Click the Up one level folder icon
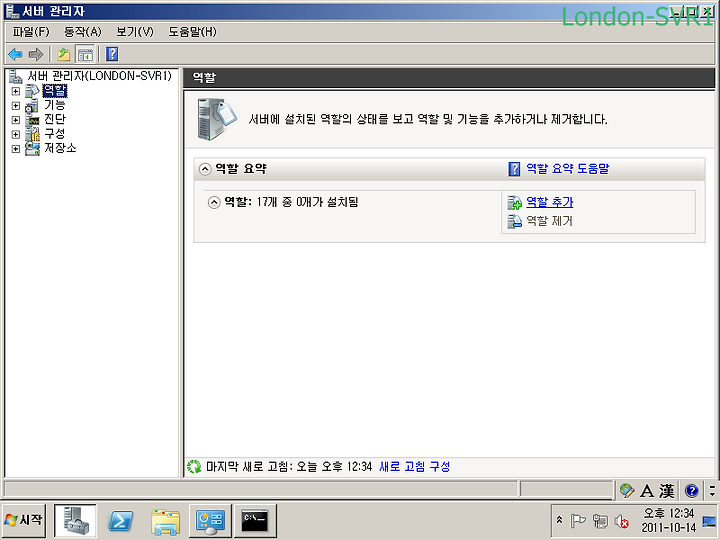 (64, 54)
